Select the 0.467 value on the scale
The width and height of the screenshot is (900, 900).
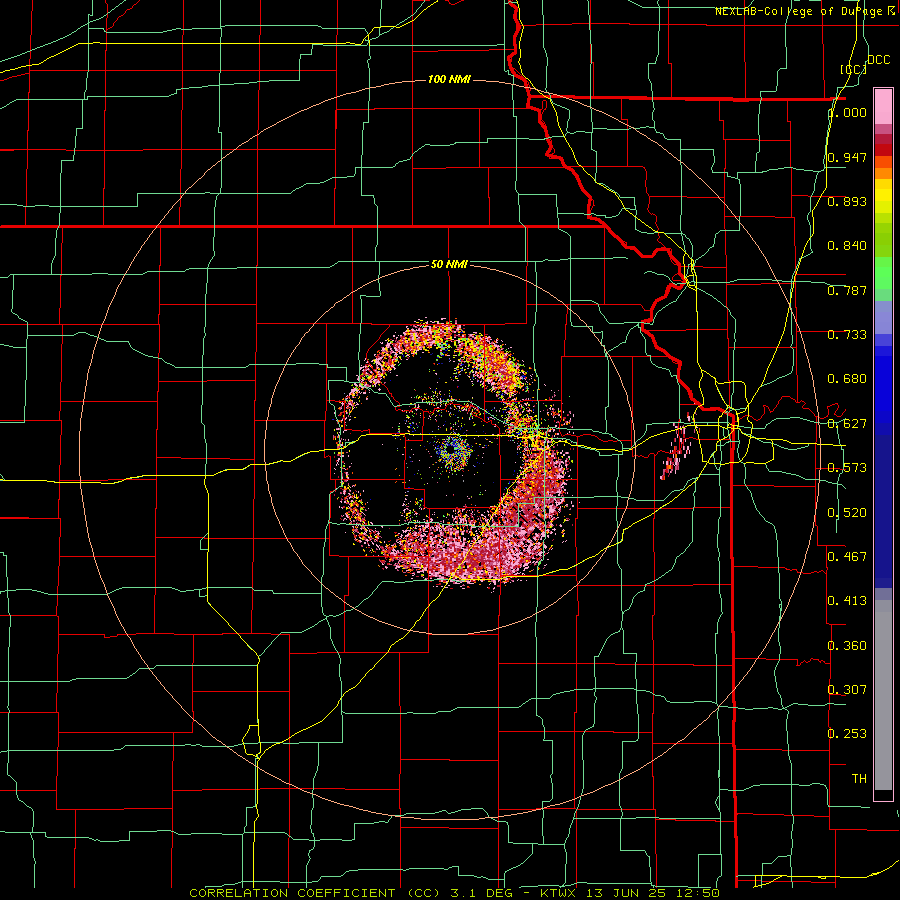847,556
